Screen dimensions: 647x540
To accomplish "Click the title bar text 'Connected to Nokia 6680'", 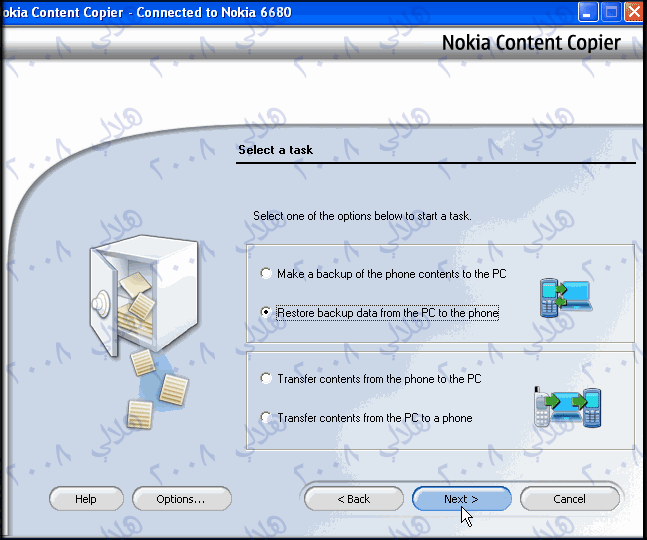I will coord(214,12).
